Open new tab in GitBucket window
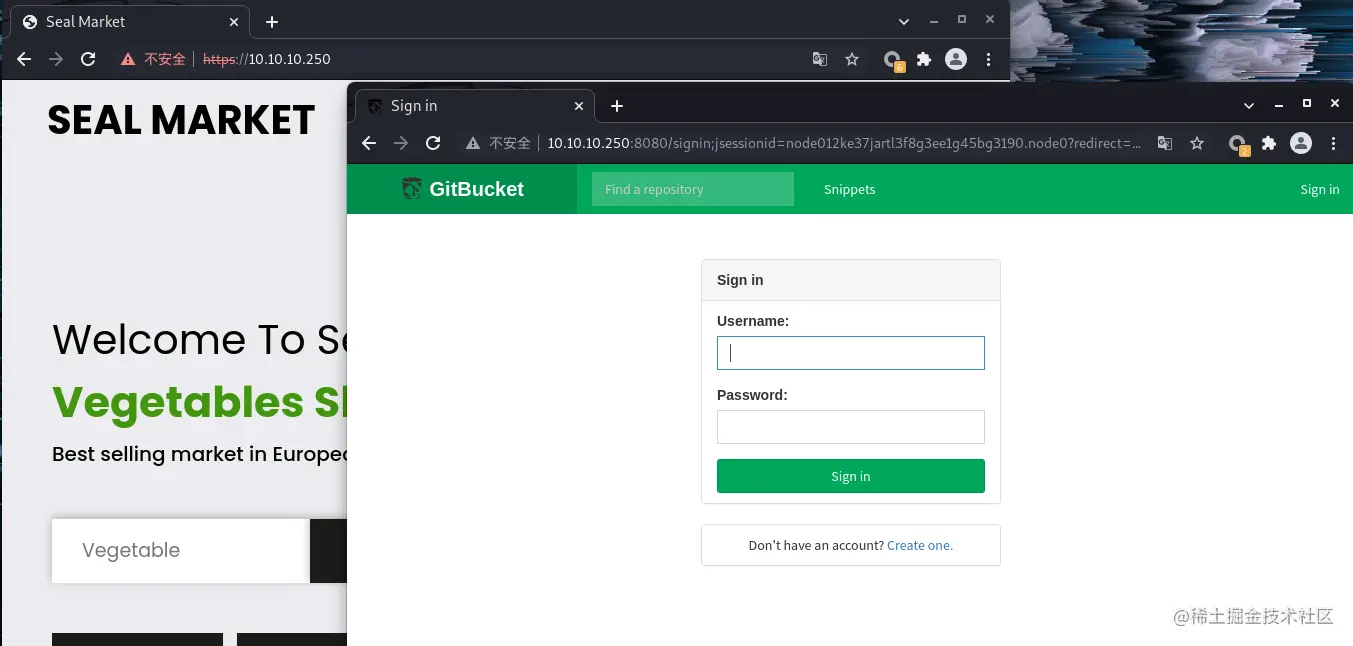1353x646 pixels. pos(617,106)
